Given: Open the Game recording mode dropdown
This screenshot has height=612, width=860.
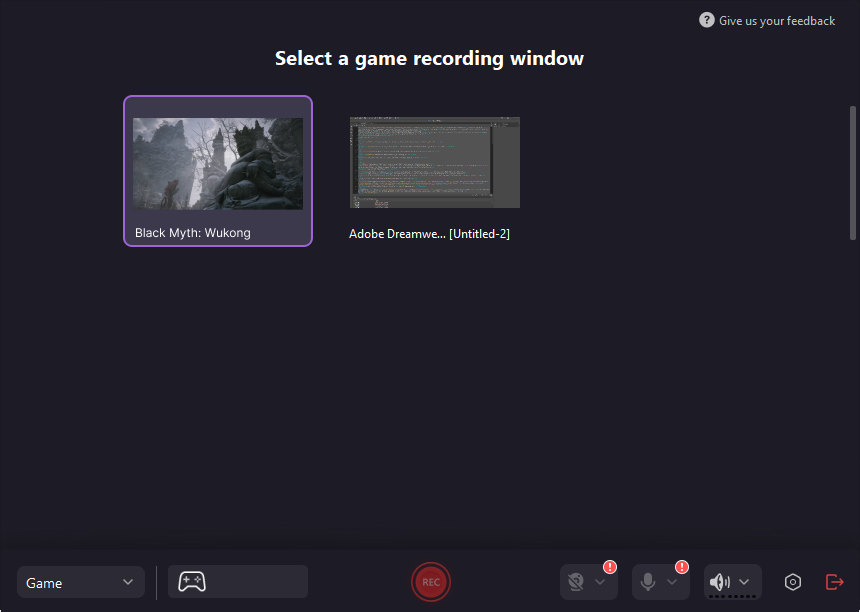Looking at the screenshot, I should 81,582.
